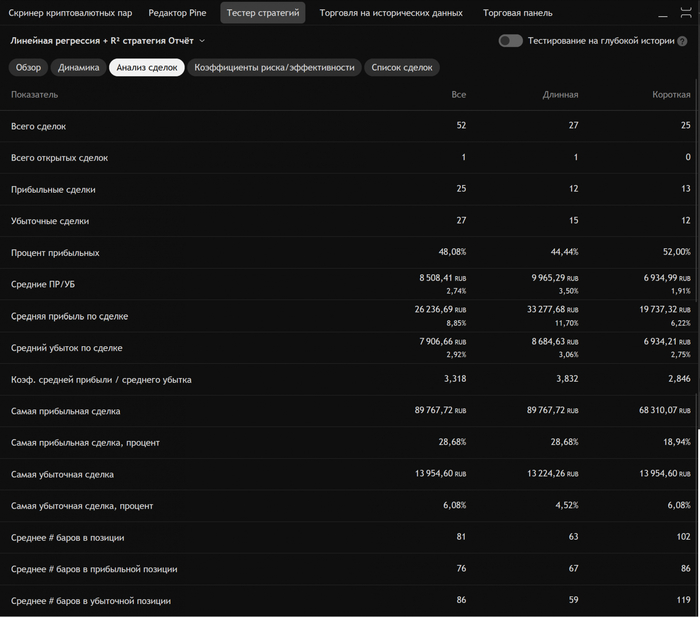Open the Динамика report section

[x=79, y=67]
